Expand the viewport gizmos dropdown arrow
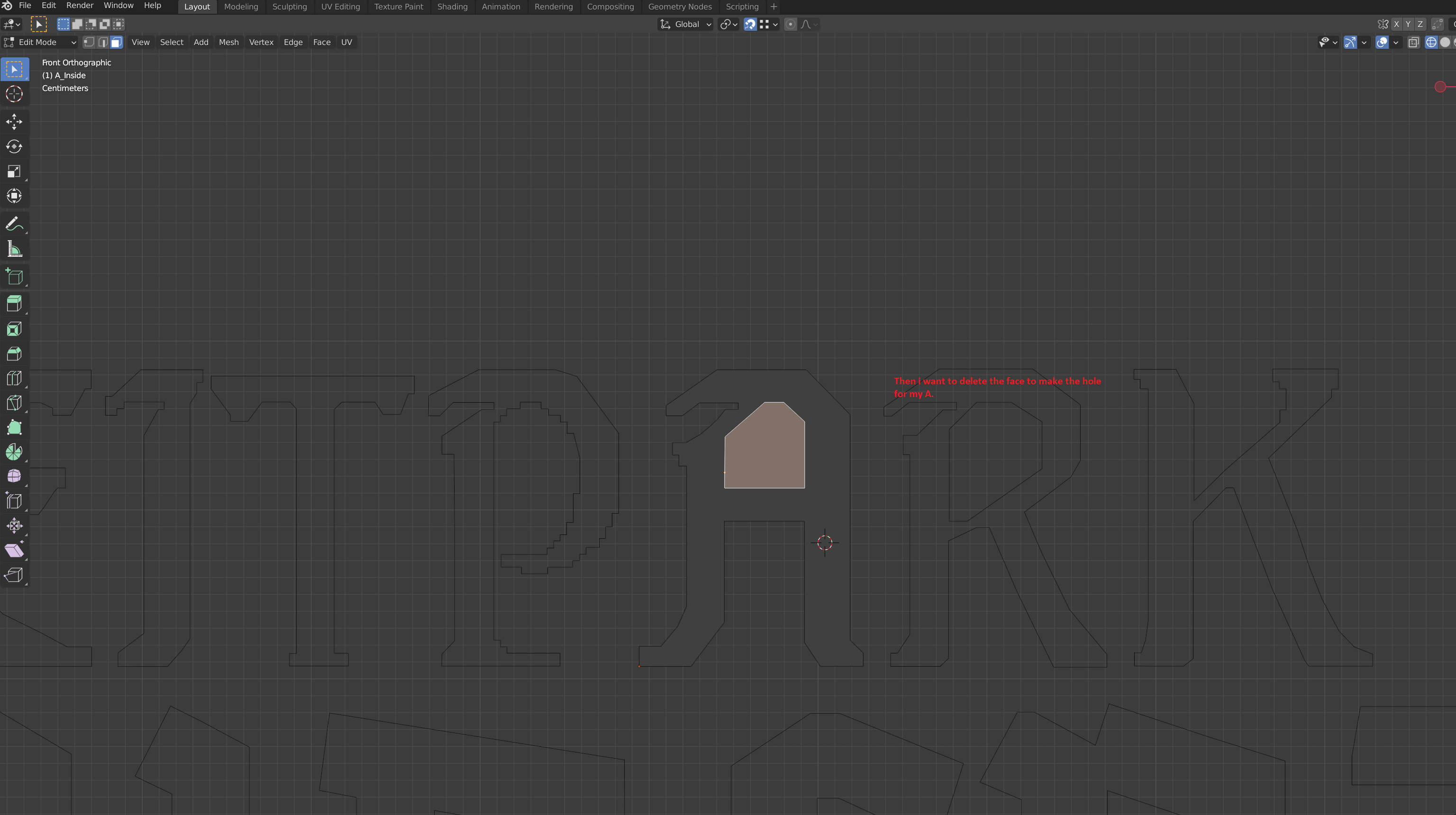The image size is (1456, 815). click(x=1364, y=42)
